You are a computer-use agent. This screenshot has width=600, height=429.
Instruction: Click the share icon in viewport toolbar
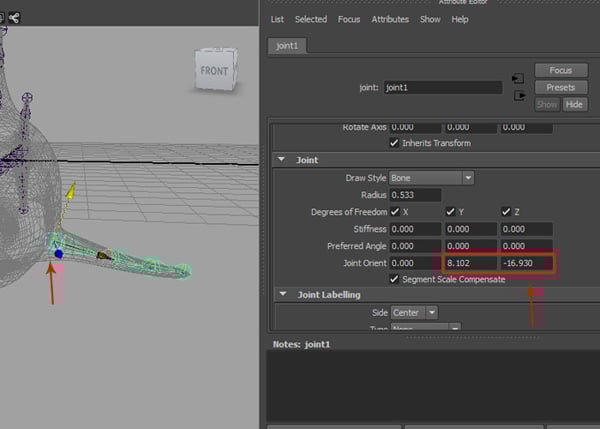(14, 18)
